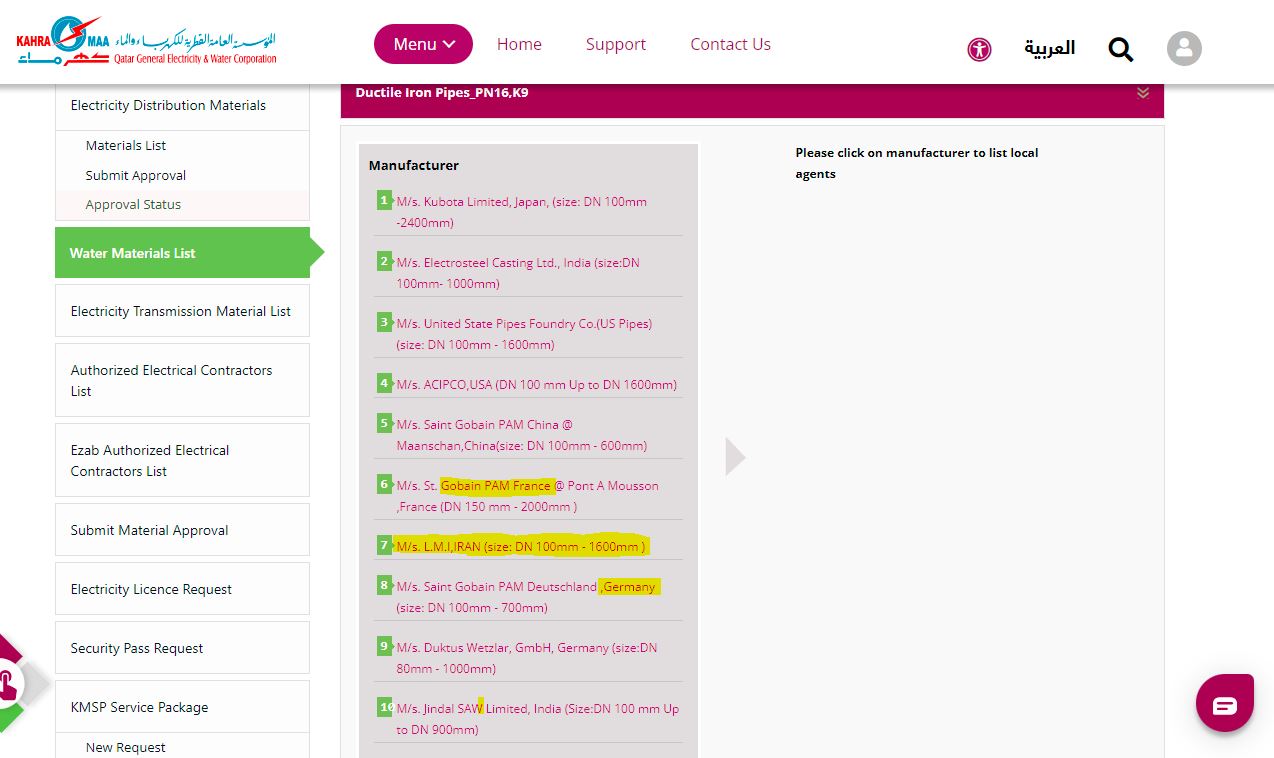
Task: Select manufacturer Electrosteel Casting Ltd., India
Action: click(518, 273)
